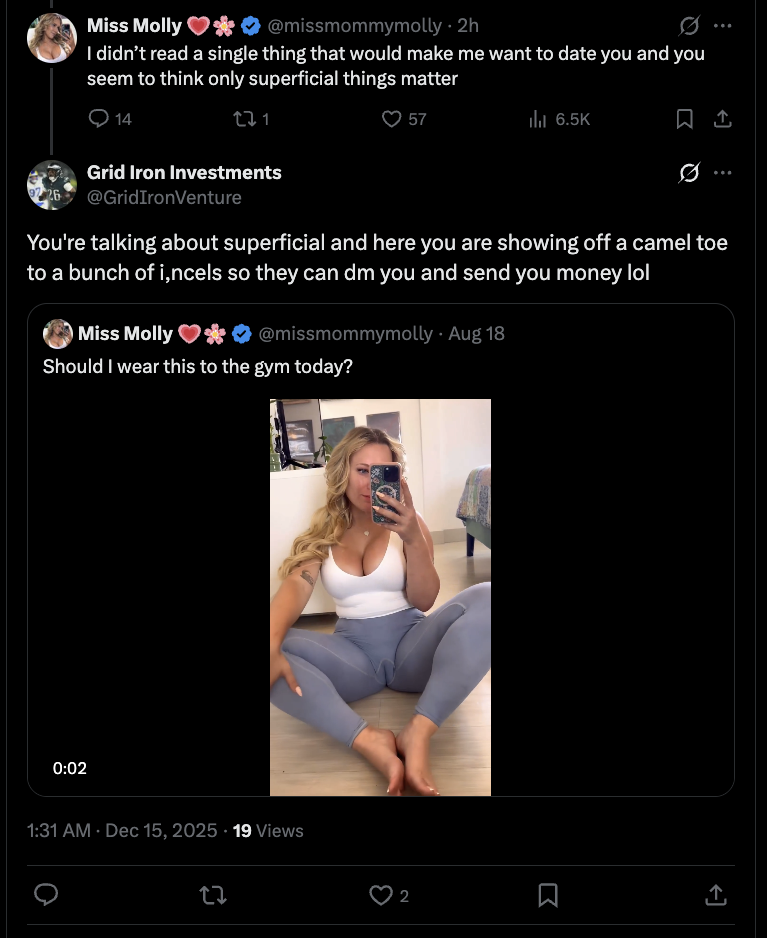
Task: Click the Grok icon on Grid Iron Investments tweet
Action: tap(689, 173)
